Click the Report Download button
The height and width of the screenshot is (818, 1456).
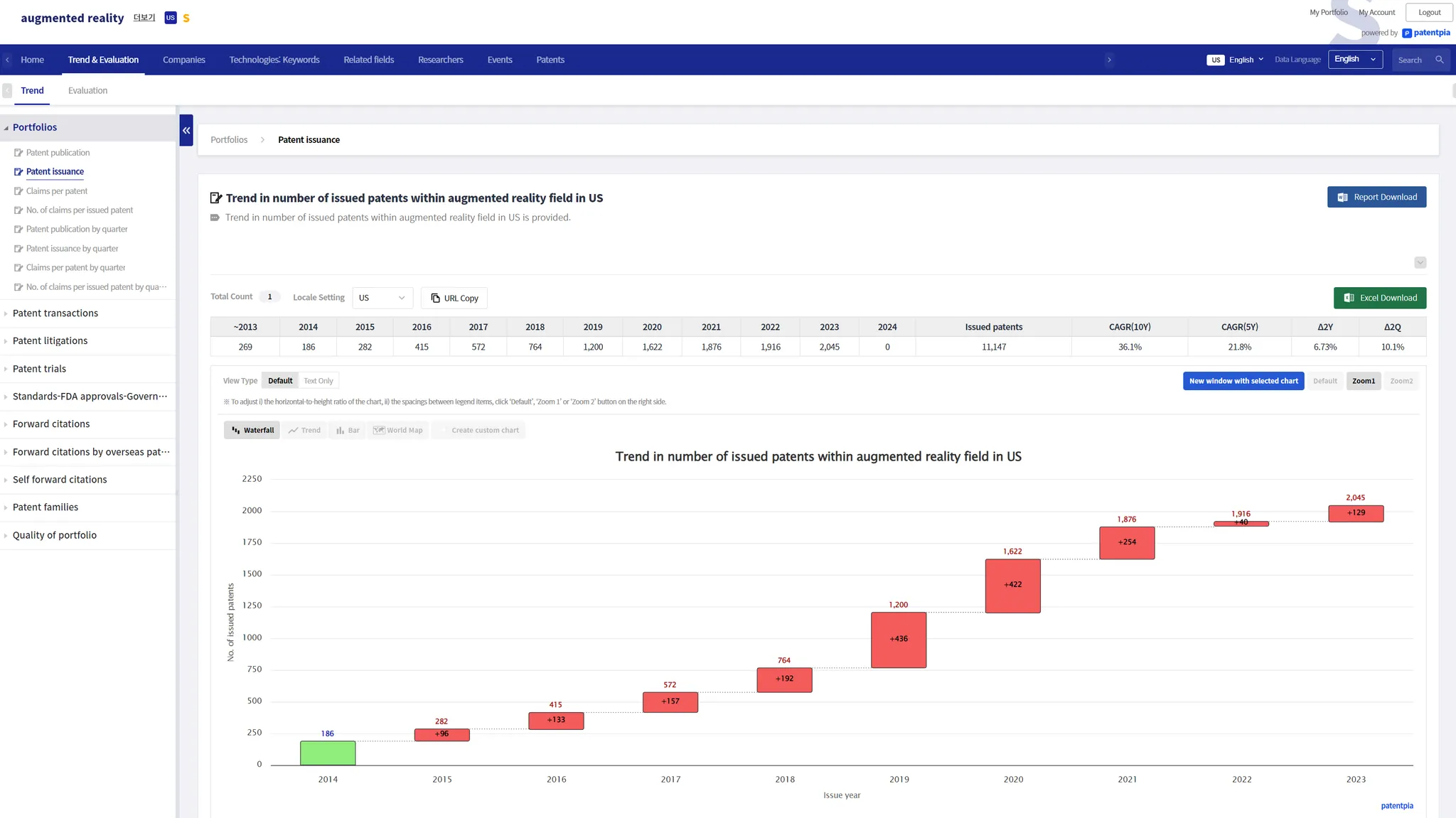click(x=1376, y=197)
